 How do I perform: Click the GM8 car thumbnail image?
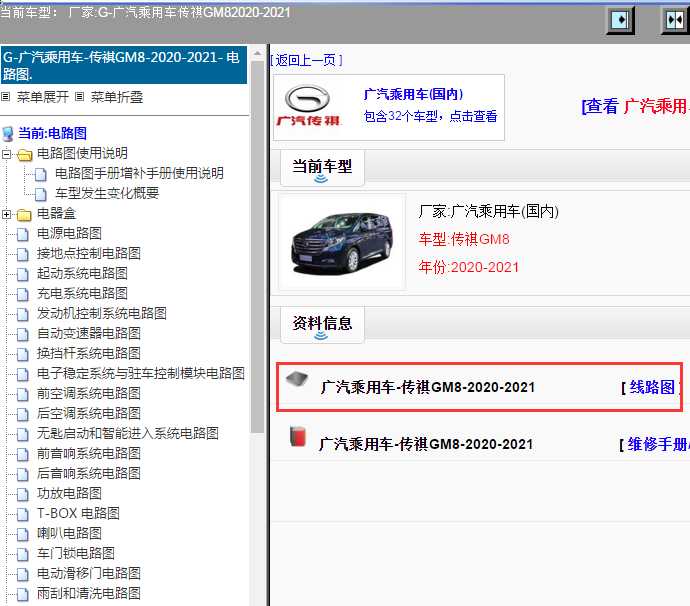342,242
